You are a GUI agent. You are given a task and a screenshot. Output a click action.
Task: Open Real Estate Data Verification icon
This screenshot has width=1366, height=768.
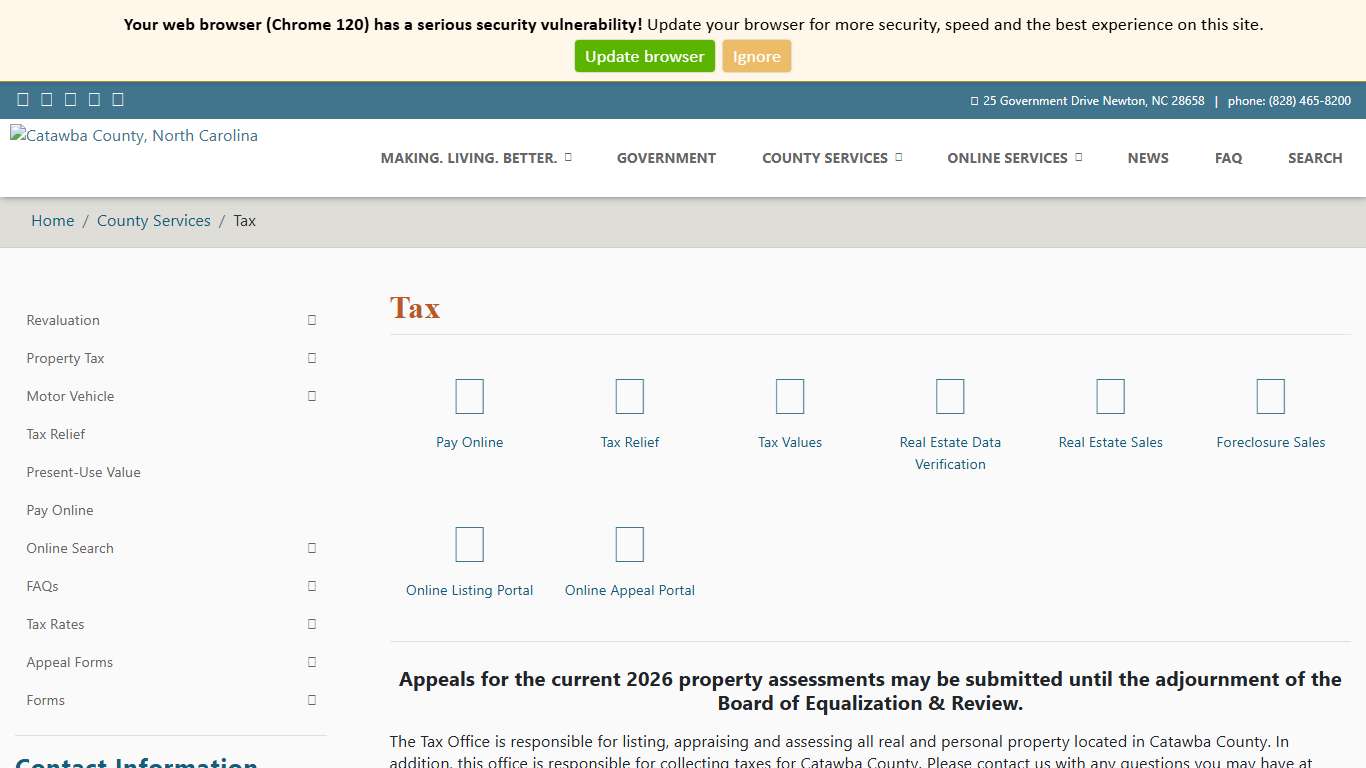click(x=949, y=397)
